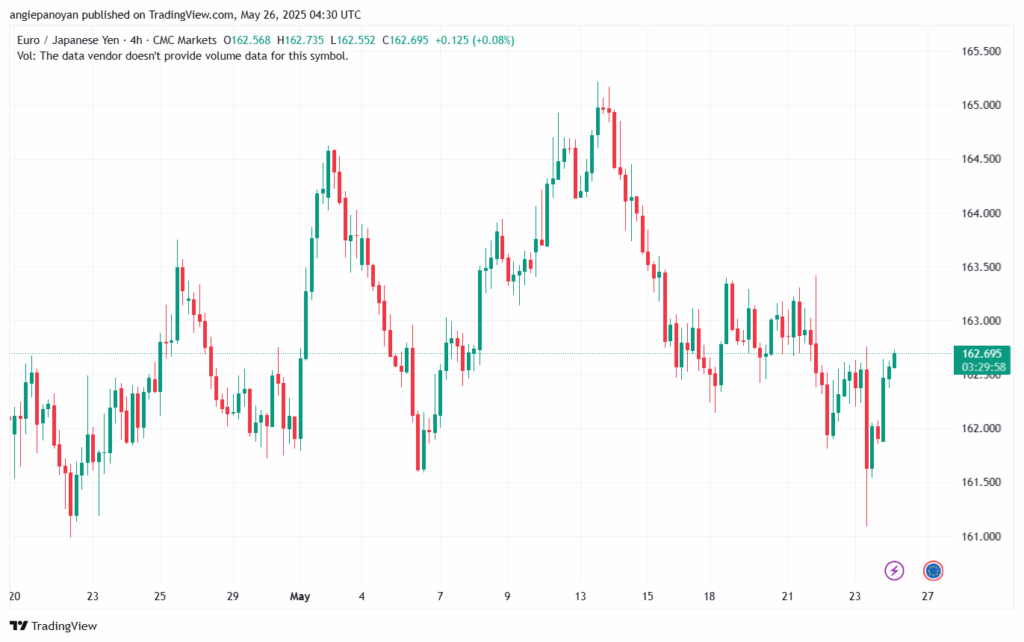
Task: Click date 20 on the time axis
Action: (x=16, y=597)
